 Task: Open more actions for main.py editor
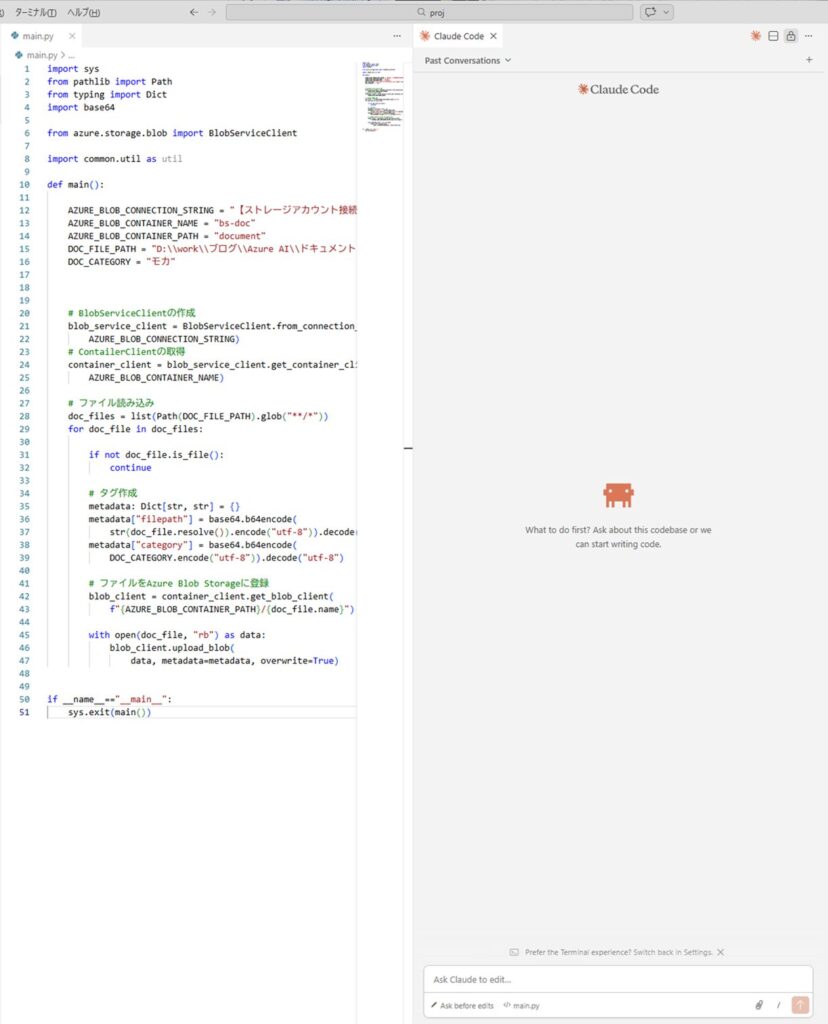coord(397,36)
